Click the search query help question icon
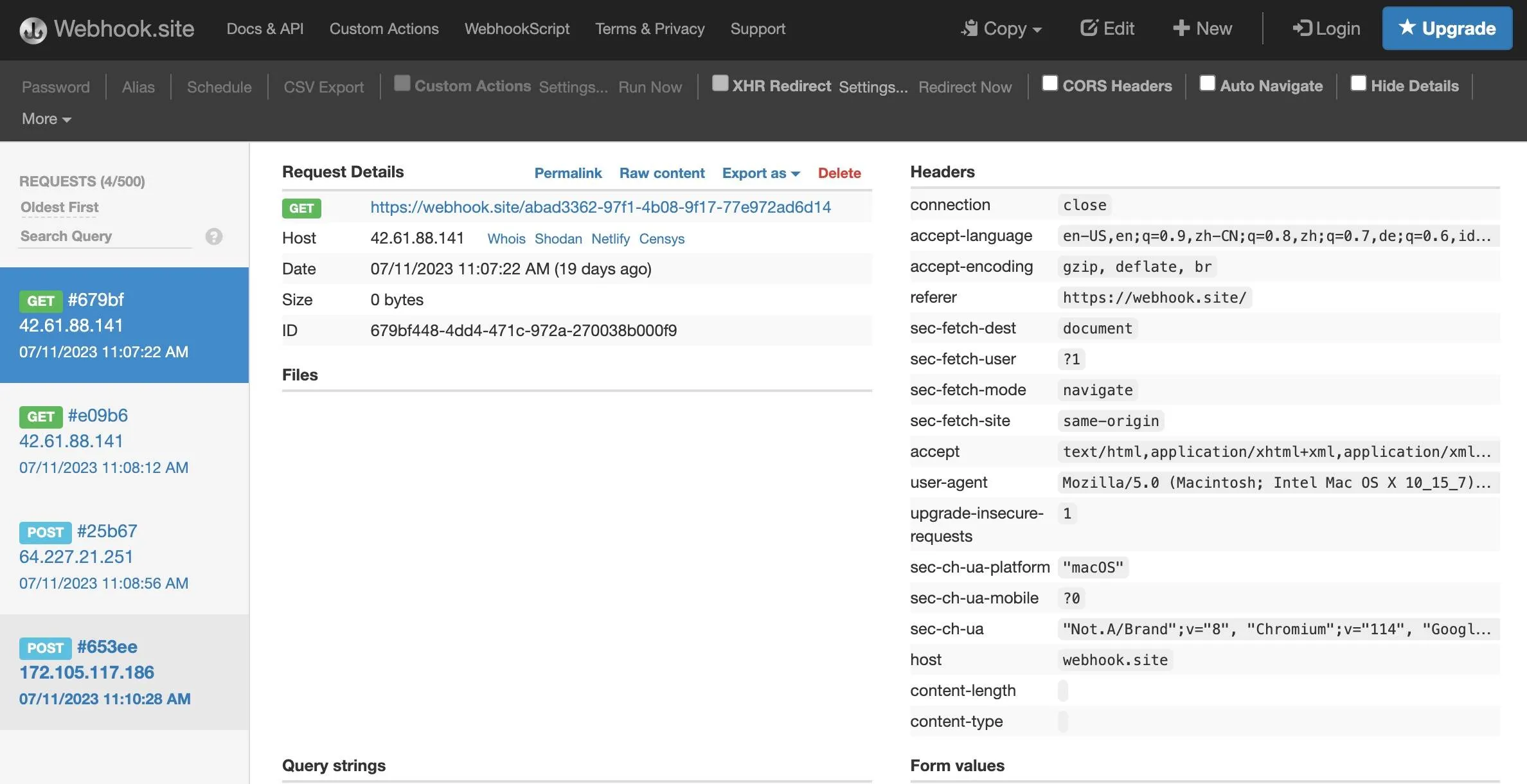The width and height of the screenshot is (1527, 784). click(214, 236)
